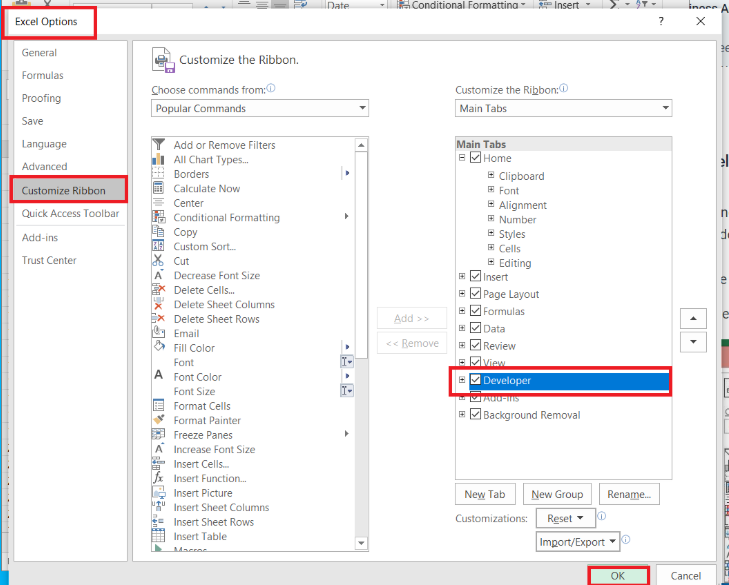Viewport: 729px width, 585px height.
Task: Open the Import/Export dropdown button
Action: click(578, 542)
